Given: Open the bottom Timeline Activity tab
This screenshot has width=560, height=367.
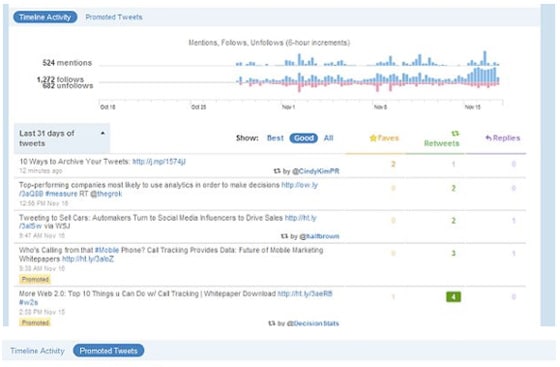Looking at the screenshot, I should click(38, 351).
